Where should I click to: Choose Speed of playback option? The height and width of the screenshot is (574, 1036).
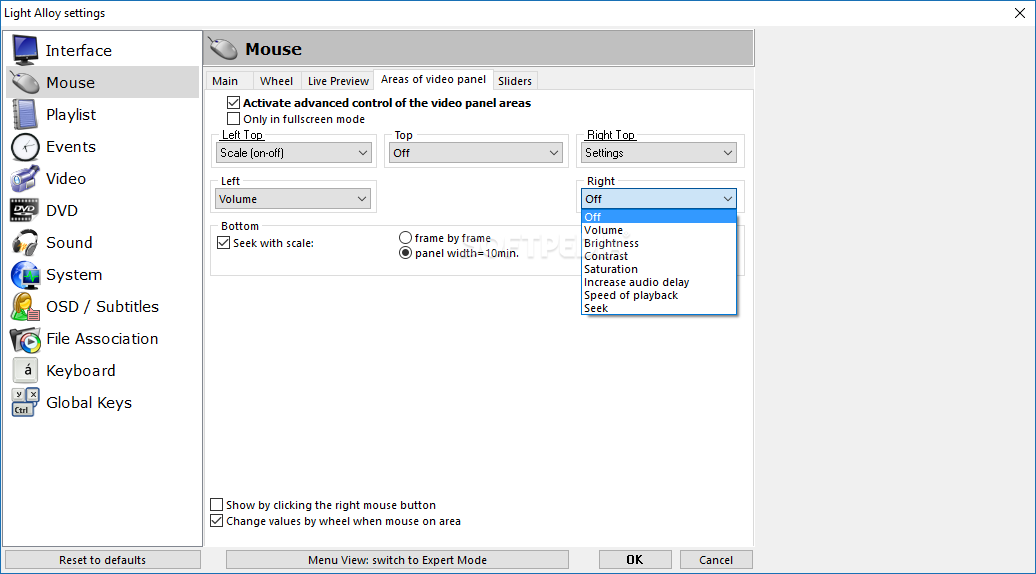tap(659, 295)
